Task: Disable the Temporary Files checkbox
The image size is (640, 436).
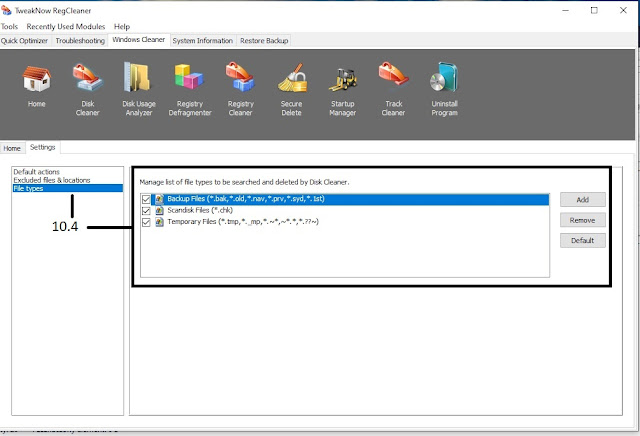Action: (146, 222)
